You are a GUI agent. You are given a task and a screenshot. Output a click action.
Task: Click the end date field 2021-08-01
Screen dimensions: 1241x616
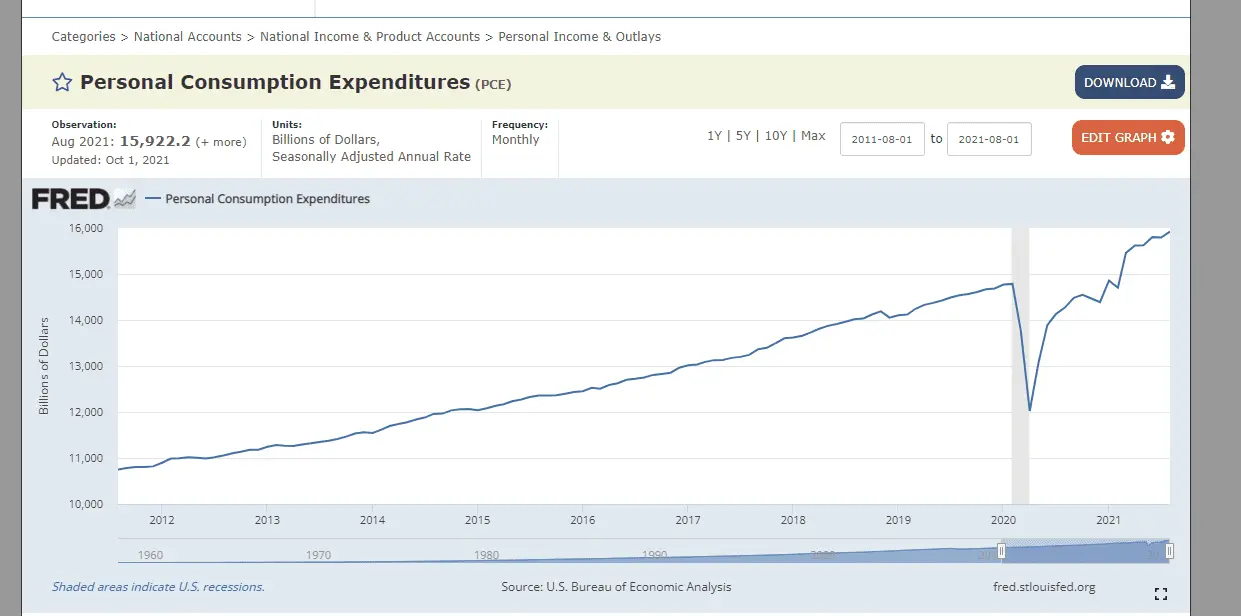tap(988, 139)
